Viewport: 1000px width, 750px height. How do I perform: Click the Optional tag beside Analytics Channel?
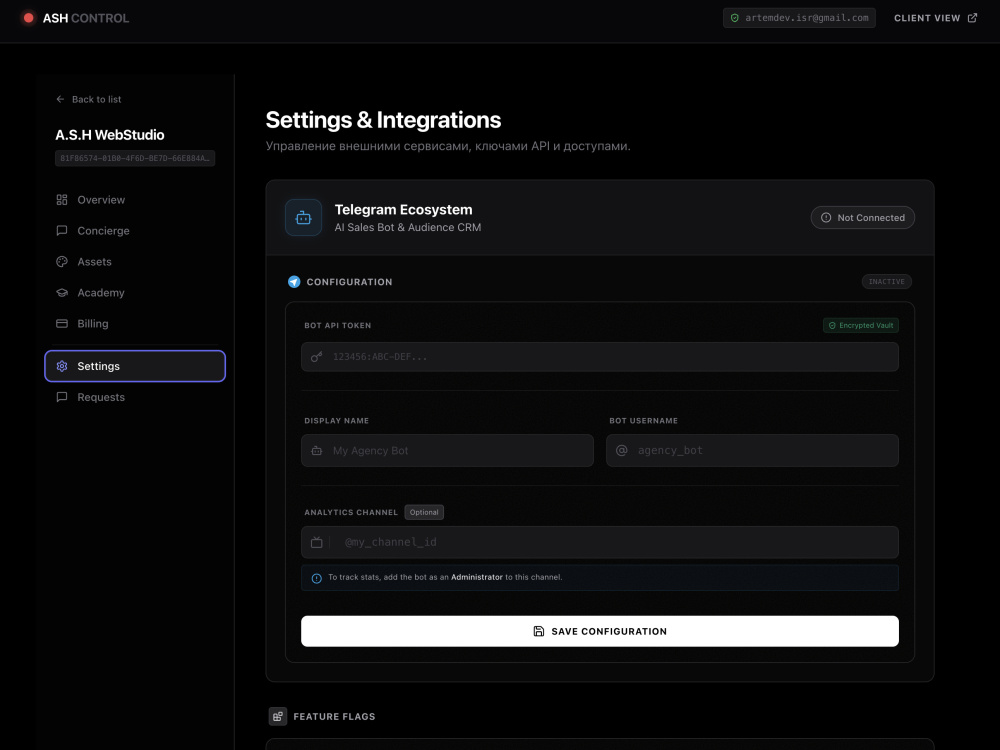424,512
